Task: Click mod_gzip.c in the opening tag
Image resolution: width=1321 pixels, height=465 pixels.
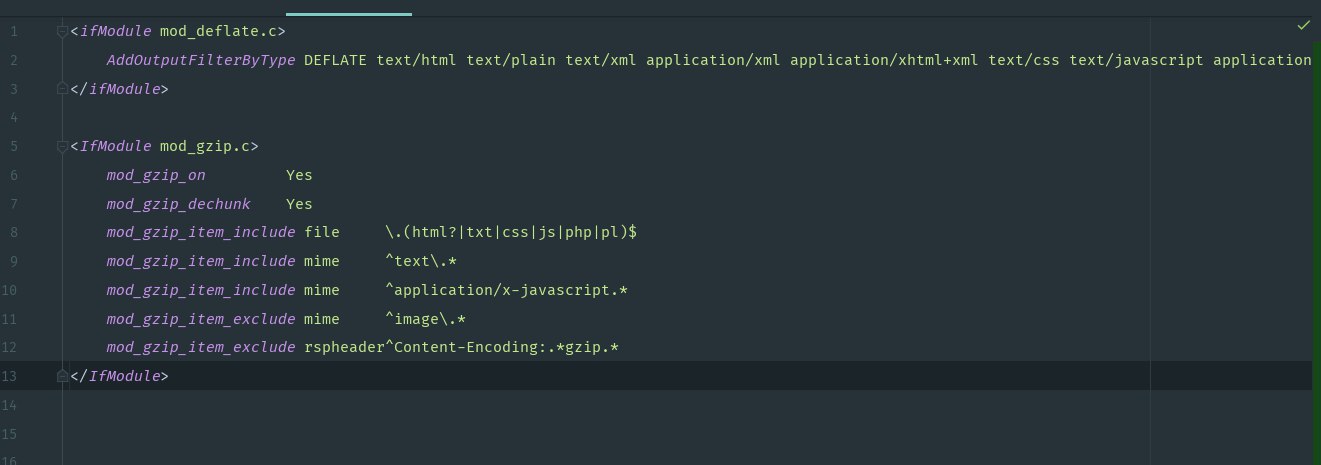Action: [x=205, y=146]
